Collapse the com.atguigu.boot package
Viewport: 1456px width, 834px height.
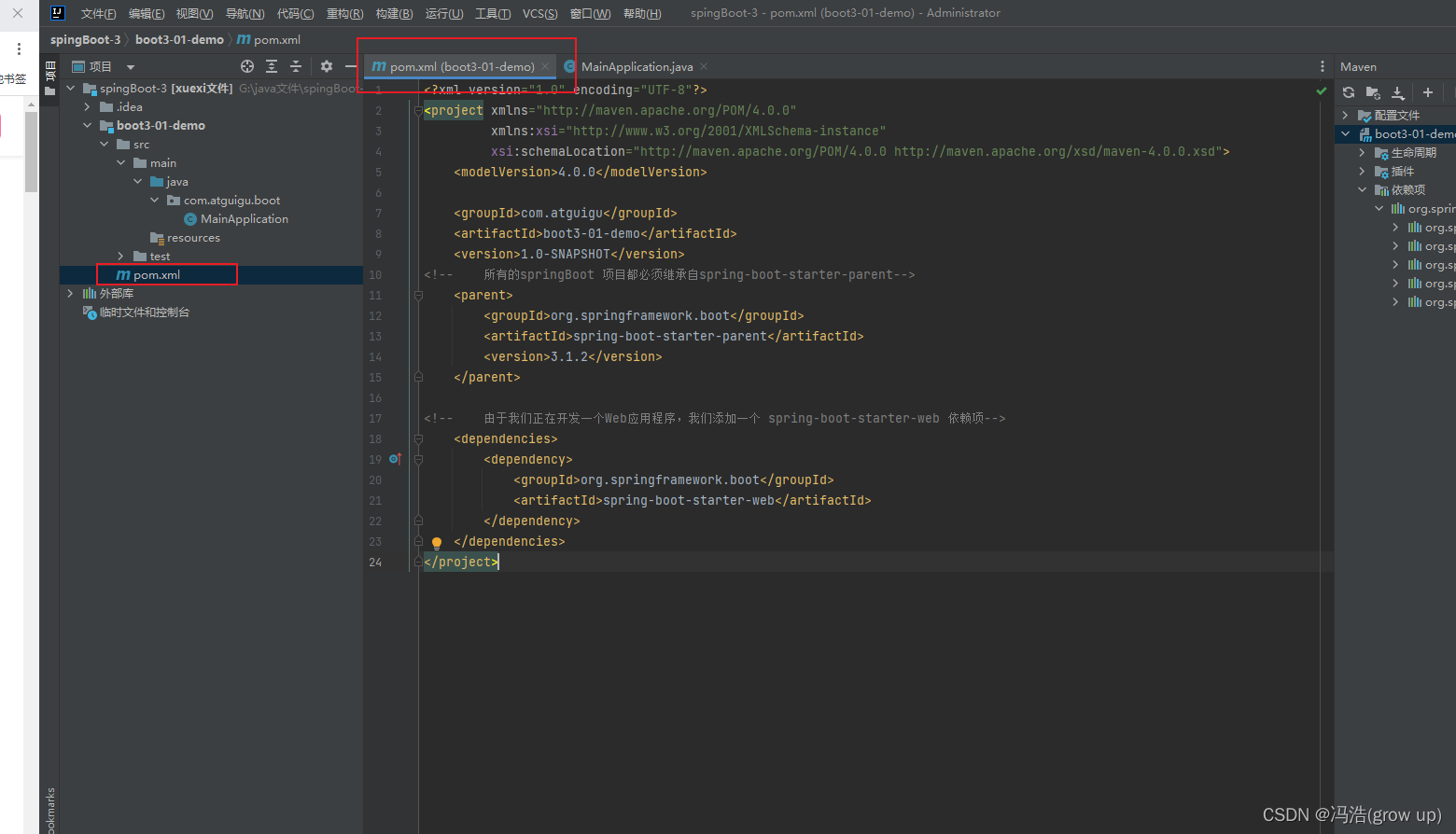click(155, 201)
